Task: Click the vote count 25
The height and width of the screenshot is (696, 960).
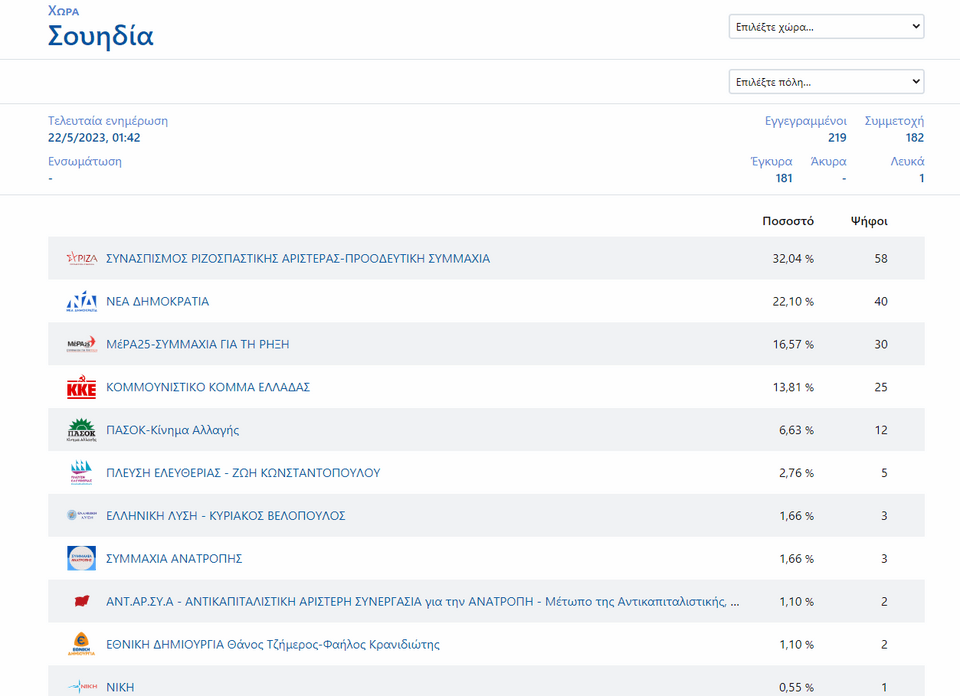Action: coord(881,387)
